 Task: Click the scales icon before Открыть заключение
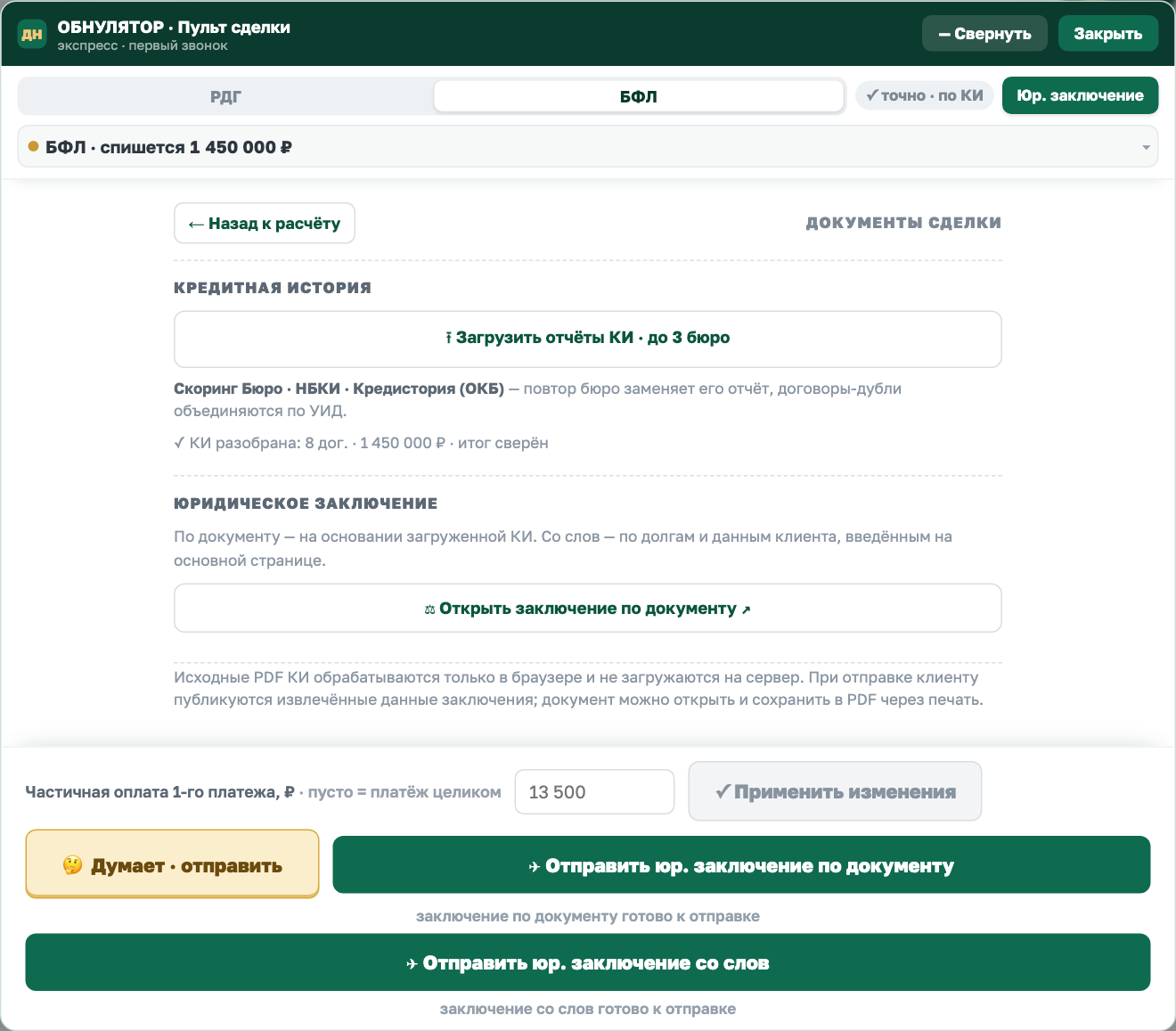click(x=429, y=610)
